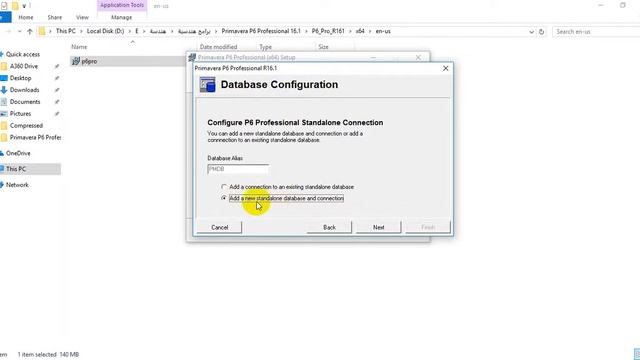Click the pin icon beside Documents
The image size is (640, 360).
tap(57, 102)
